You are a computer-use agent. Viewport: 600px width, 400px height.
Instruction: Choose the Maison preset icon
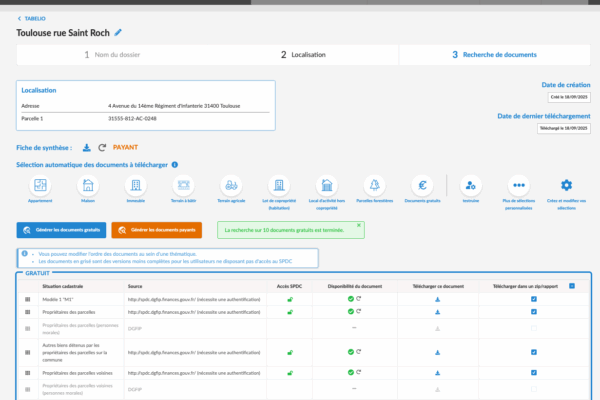[x=89, y=185]
